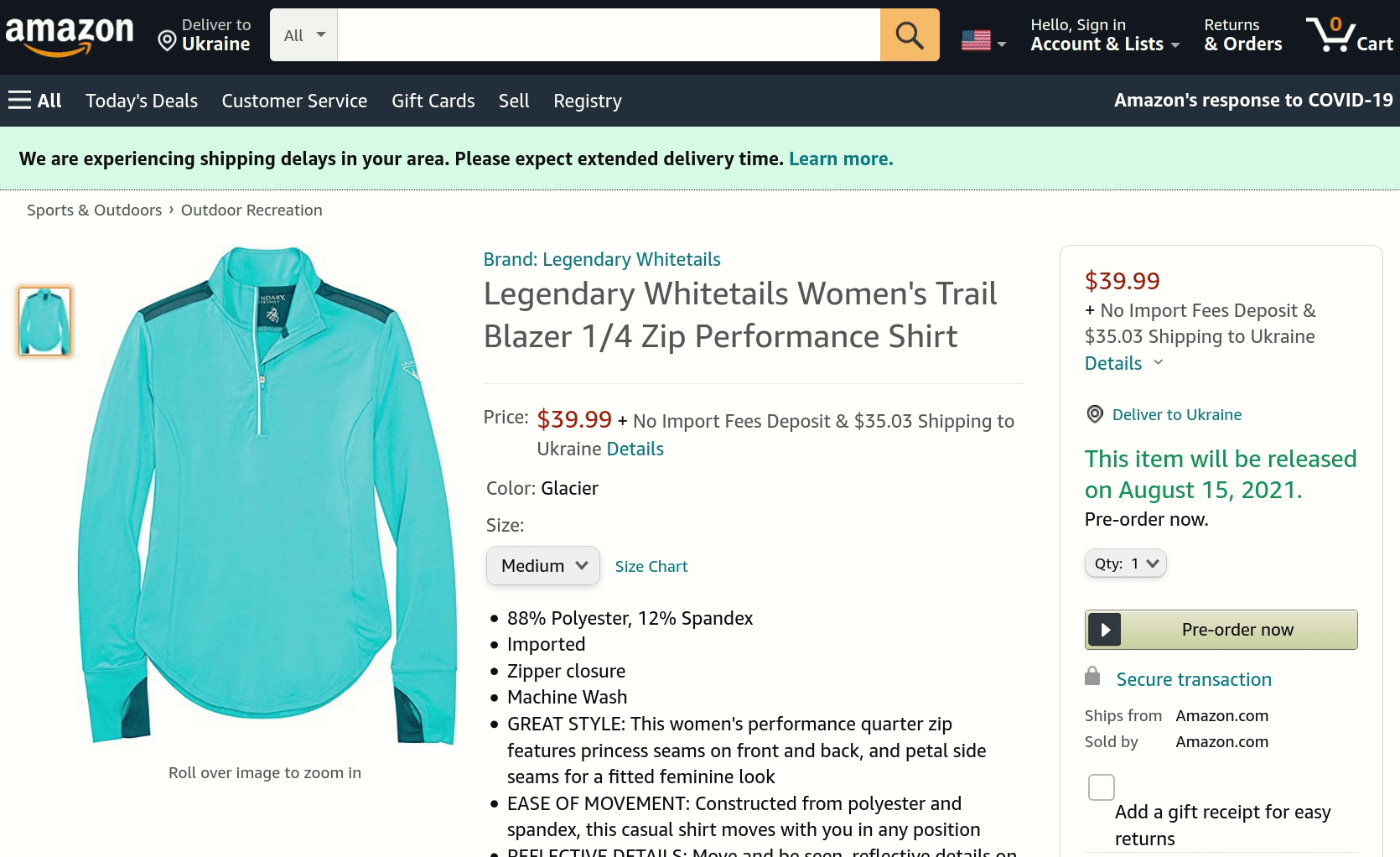Image resolution: width=1400 pixels, height=857 pixels.
Task: Open the quantity selector dropdown
Action: click(1125, 563)
